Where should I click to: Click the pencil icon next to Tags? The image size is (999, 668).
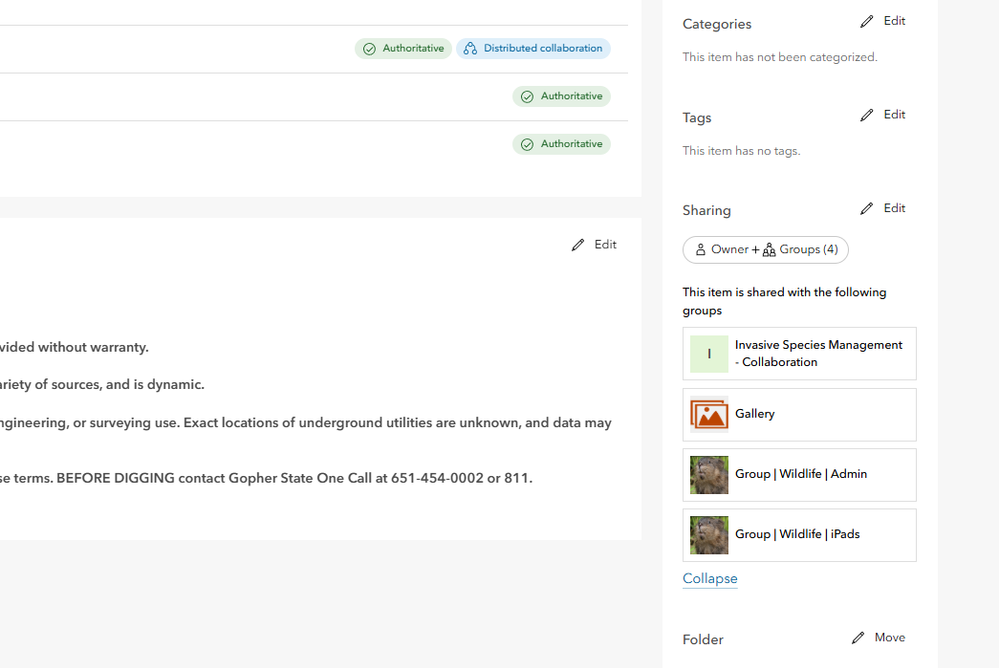tap(867, 115)
